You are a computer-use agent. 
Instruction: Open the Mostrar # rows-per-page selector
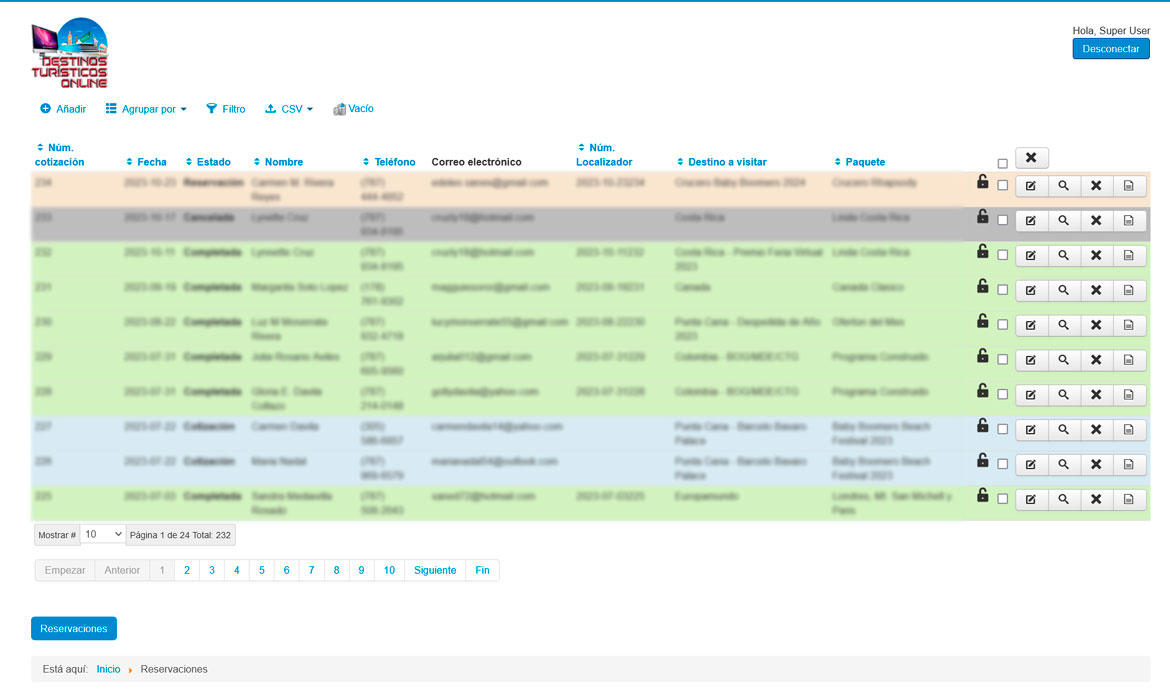103,535
